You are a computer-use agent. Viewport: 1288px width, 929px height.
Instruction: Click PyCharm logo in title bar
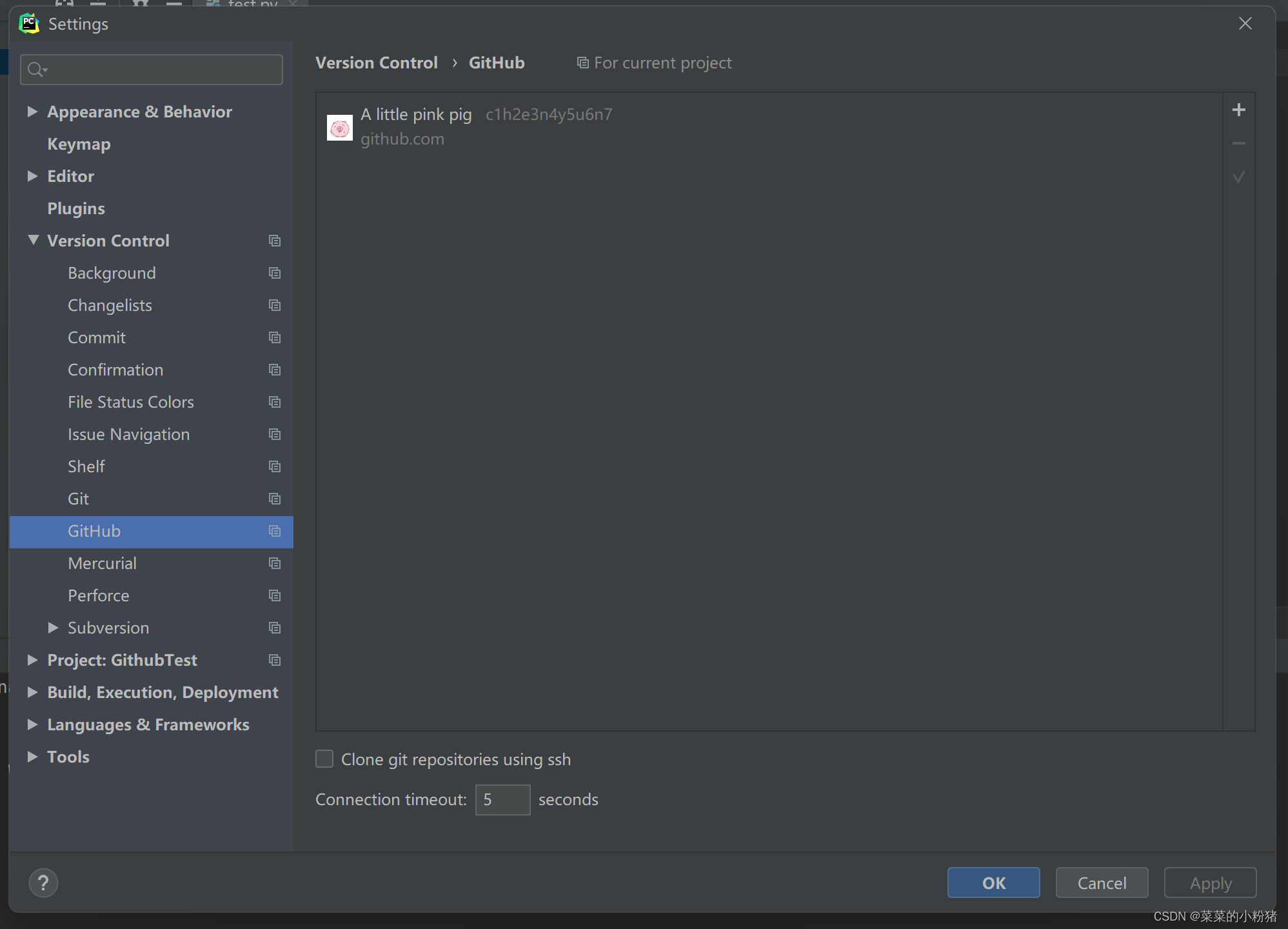pos(29,23)
